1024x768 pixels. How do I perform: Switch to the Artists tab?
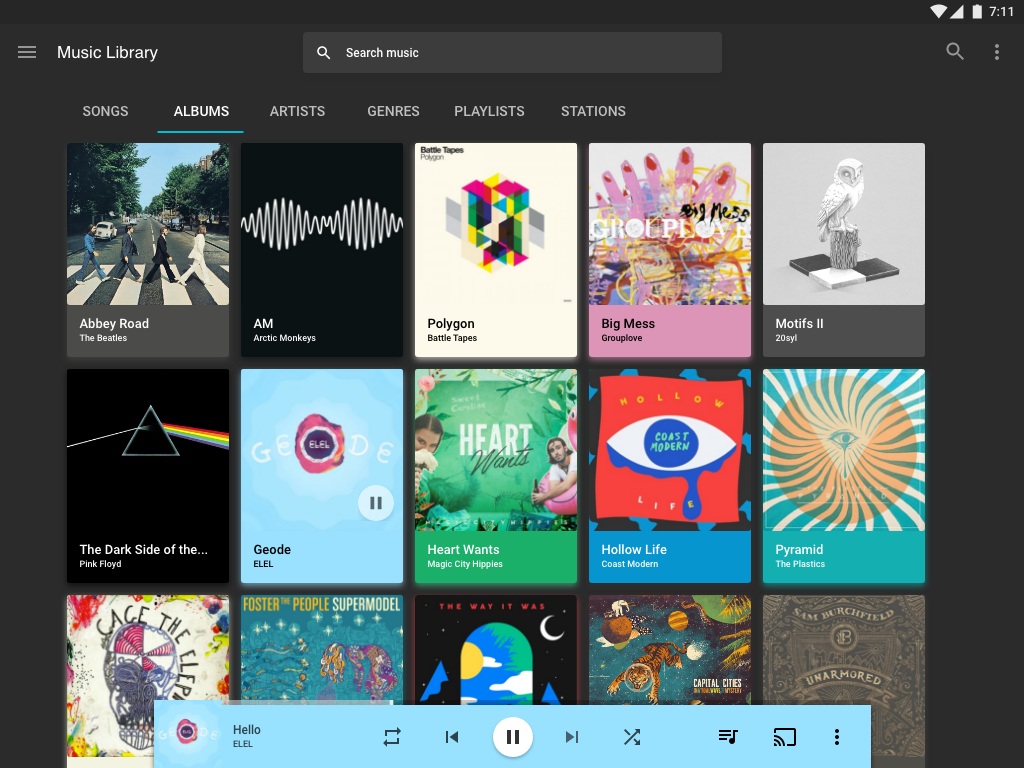pyautogui.click(x=297, y=111)
